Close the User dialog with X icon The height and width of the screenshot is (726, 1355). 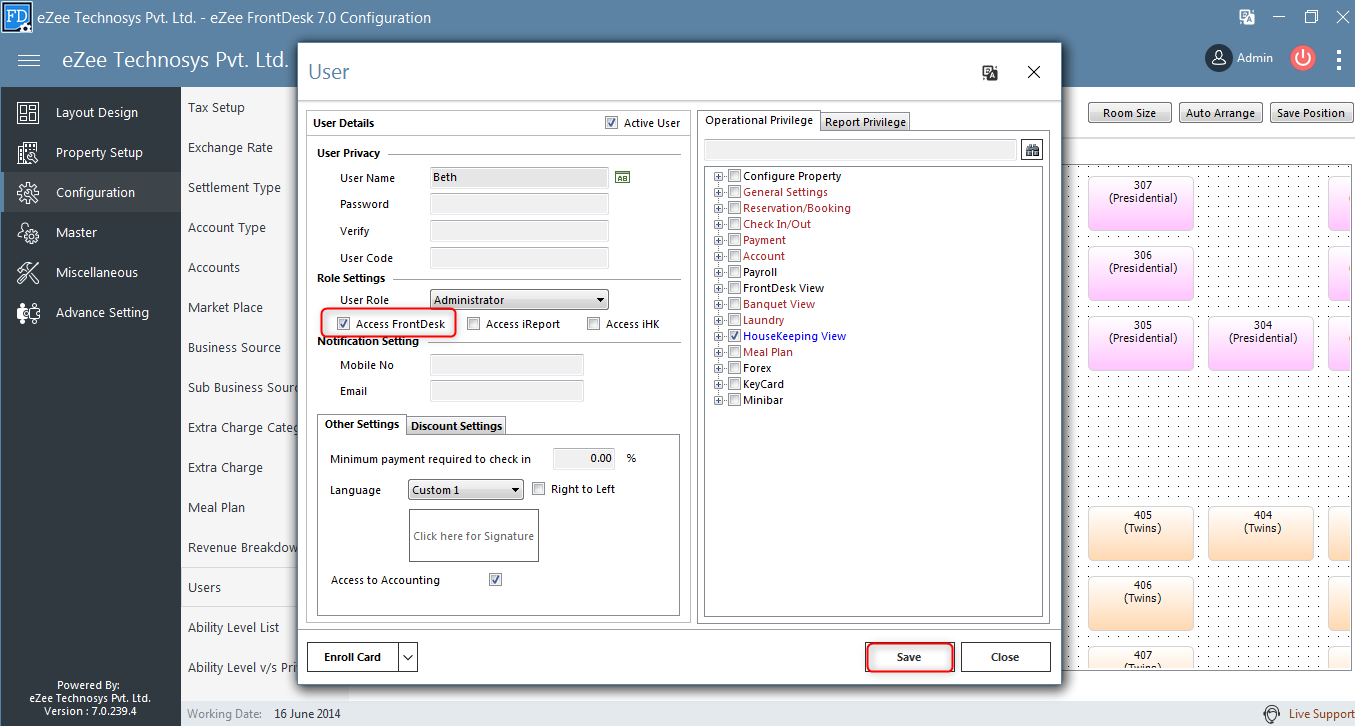pos(1034,72)
